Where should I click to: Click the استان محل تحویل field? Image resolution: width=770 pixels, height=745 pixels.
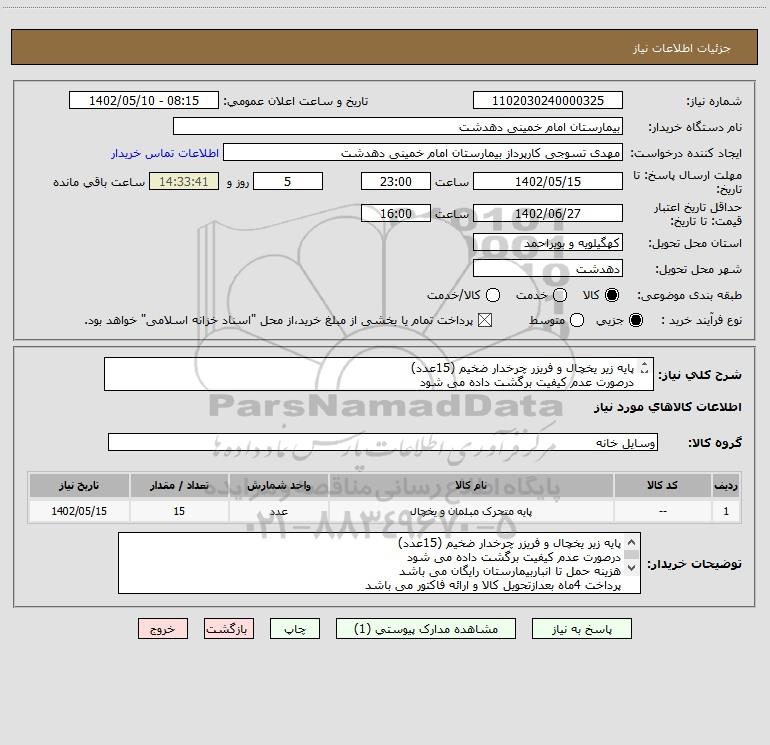click(548, 243)
